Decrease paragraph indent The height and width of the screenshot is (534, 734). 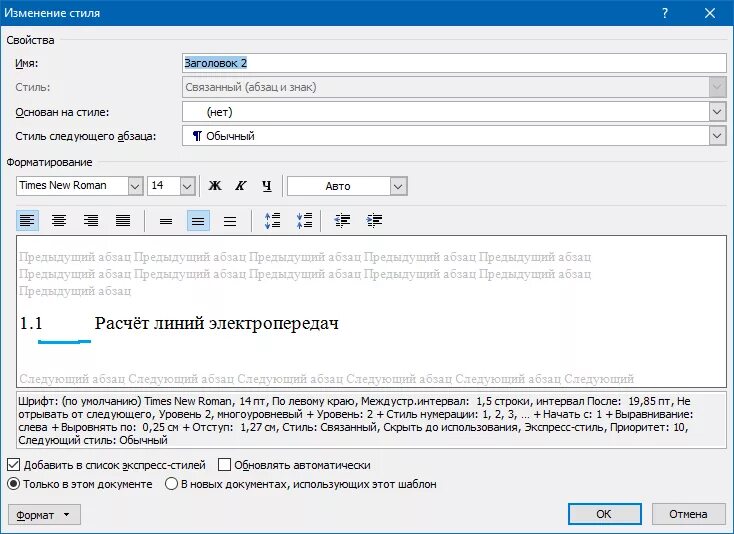[x=342, y=220]
